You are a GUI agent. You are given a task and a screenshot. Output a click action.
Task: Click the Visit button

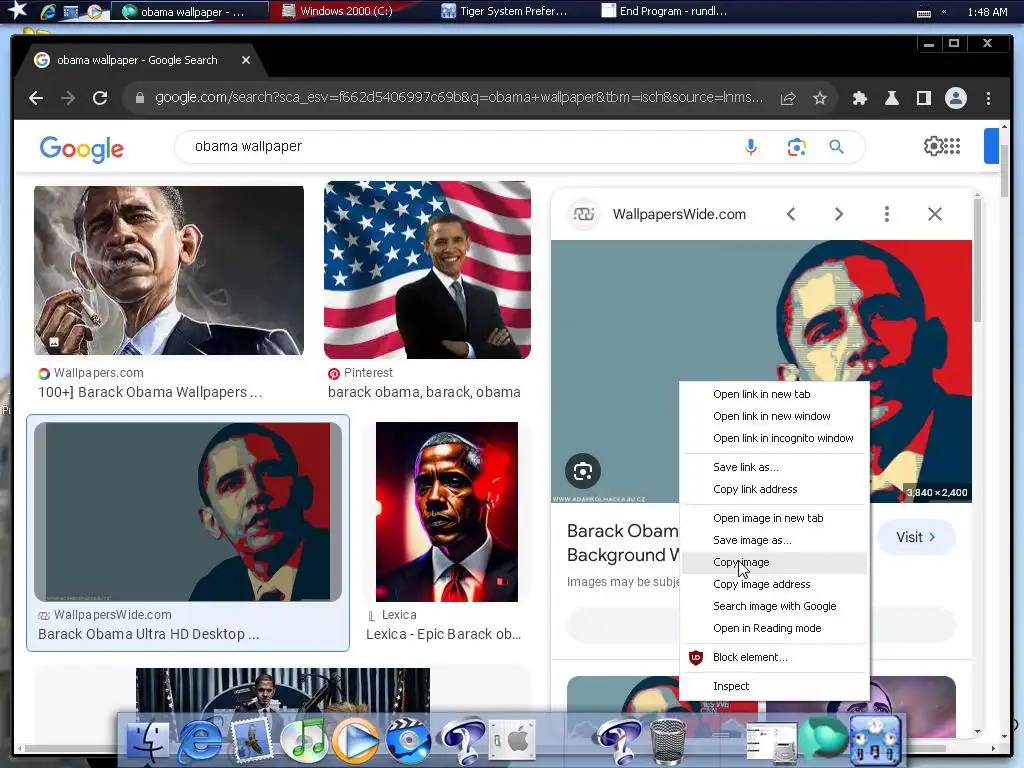pos(916,537)
